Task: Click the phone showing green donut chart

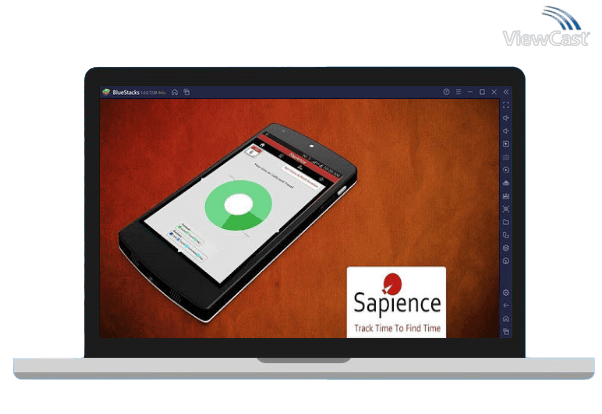Action: (x=238, y=222)
